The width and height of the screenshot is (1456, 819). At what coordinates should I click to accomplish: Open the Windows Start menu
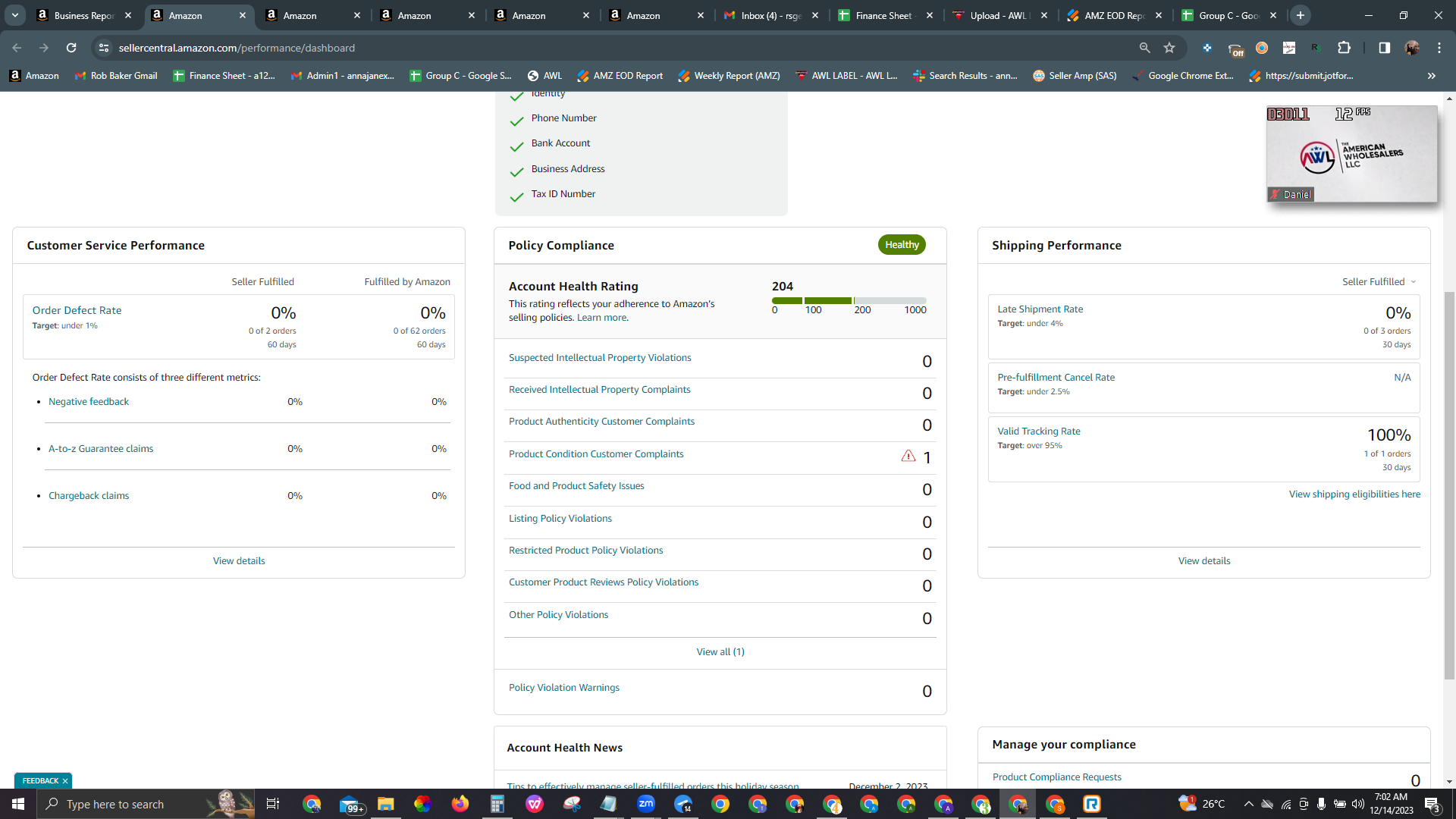tap(18, 804)
